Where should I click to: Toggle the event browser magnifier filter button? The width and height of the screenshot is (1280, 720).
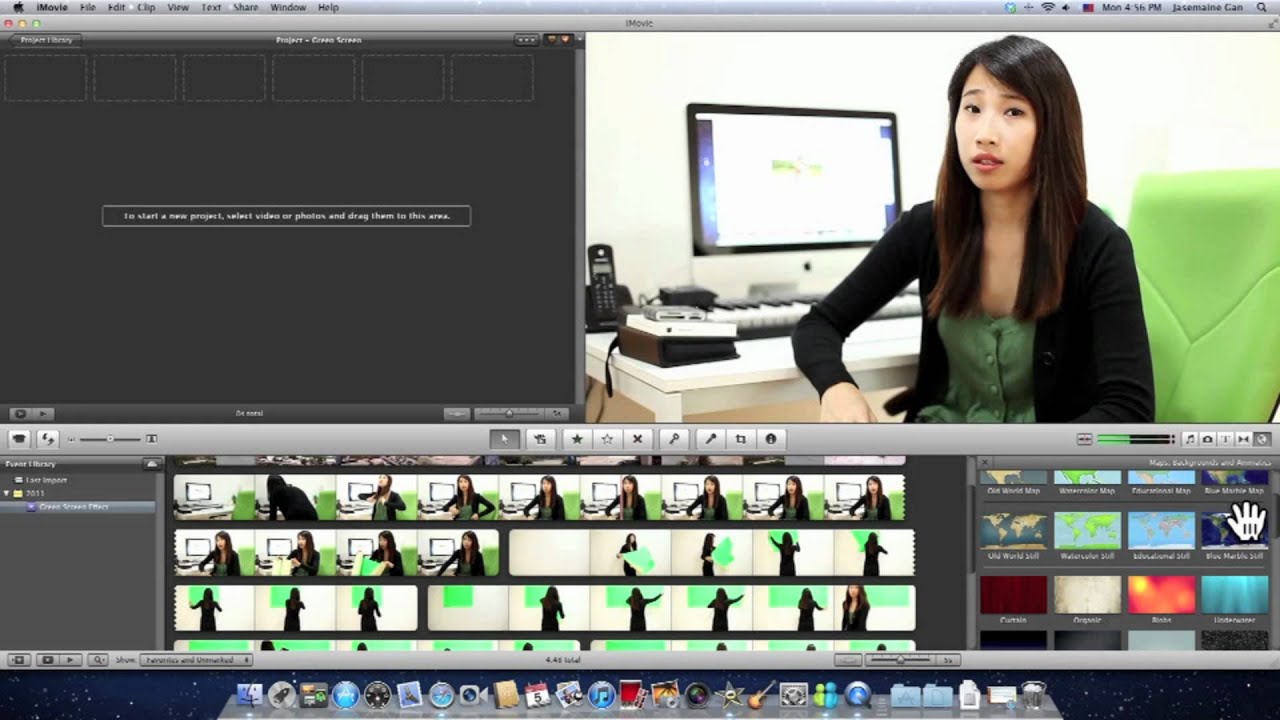click(98, 660)
